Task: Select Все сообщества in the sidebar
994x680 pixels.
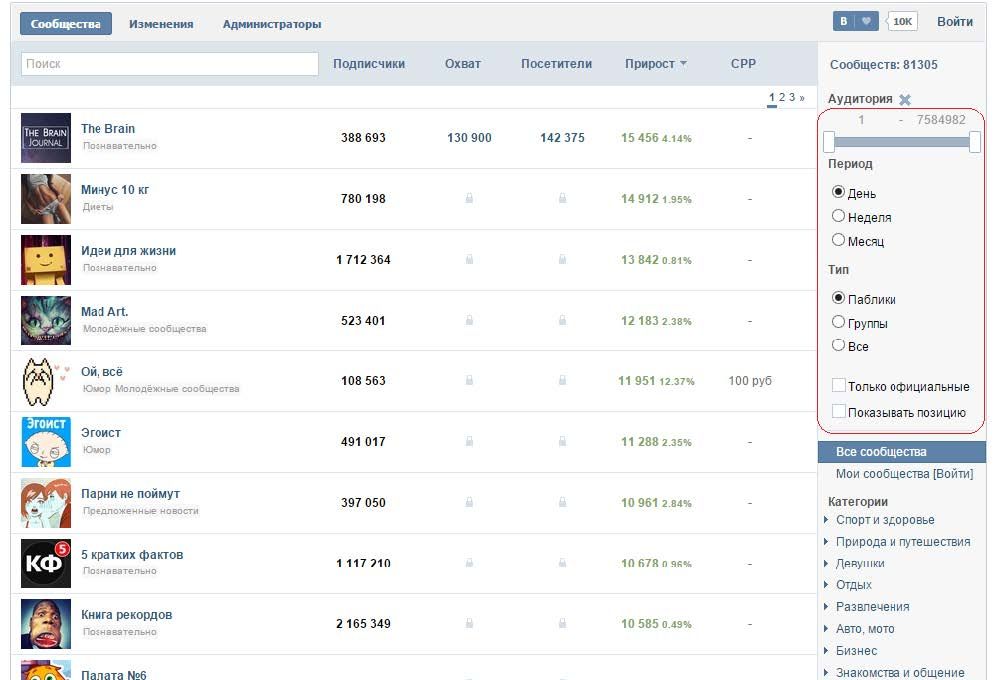Action: click(x=902, y=452)
